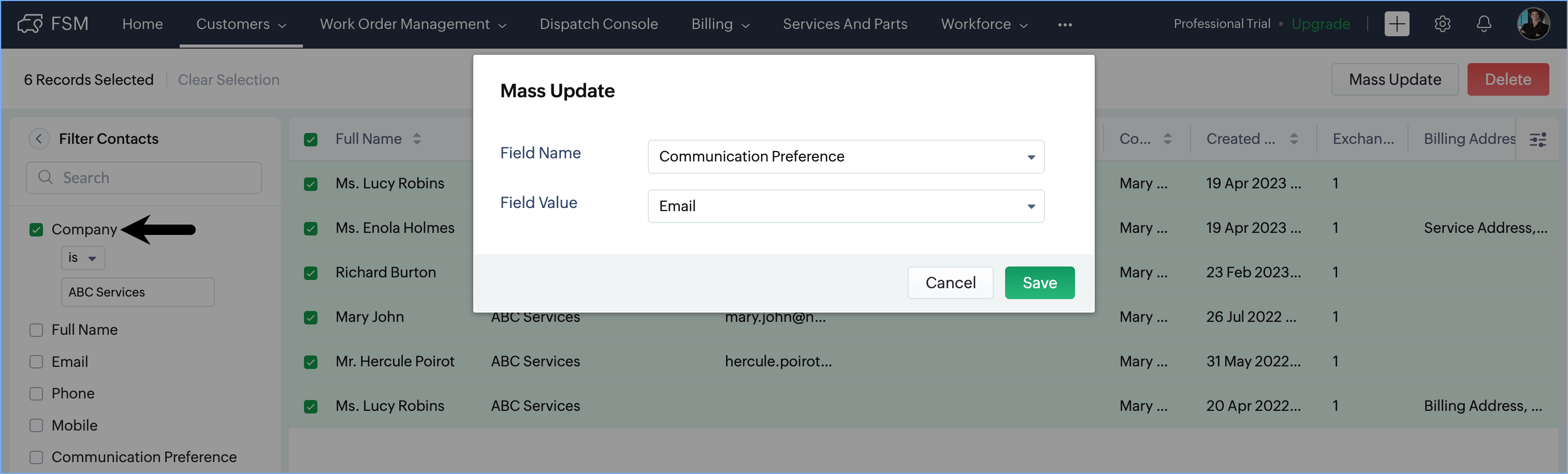Uncheck the Richard Burton row checkbox
The width and height of the screenshot is (1568, 474).
[310, 273]
